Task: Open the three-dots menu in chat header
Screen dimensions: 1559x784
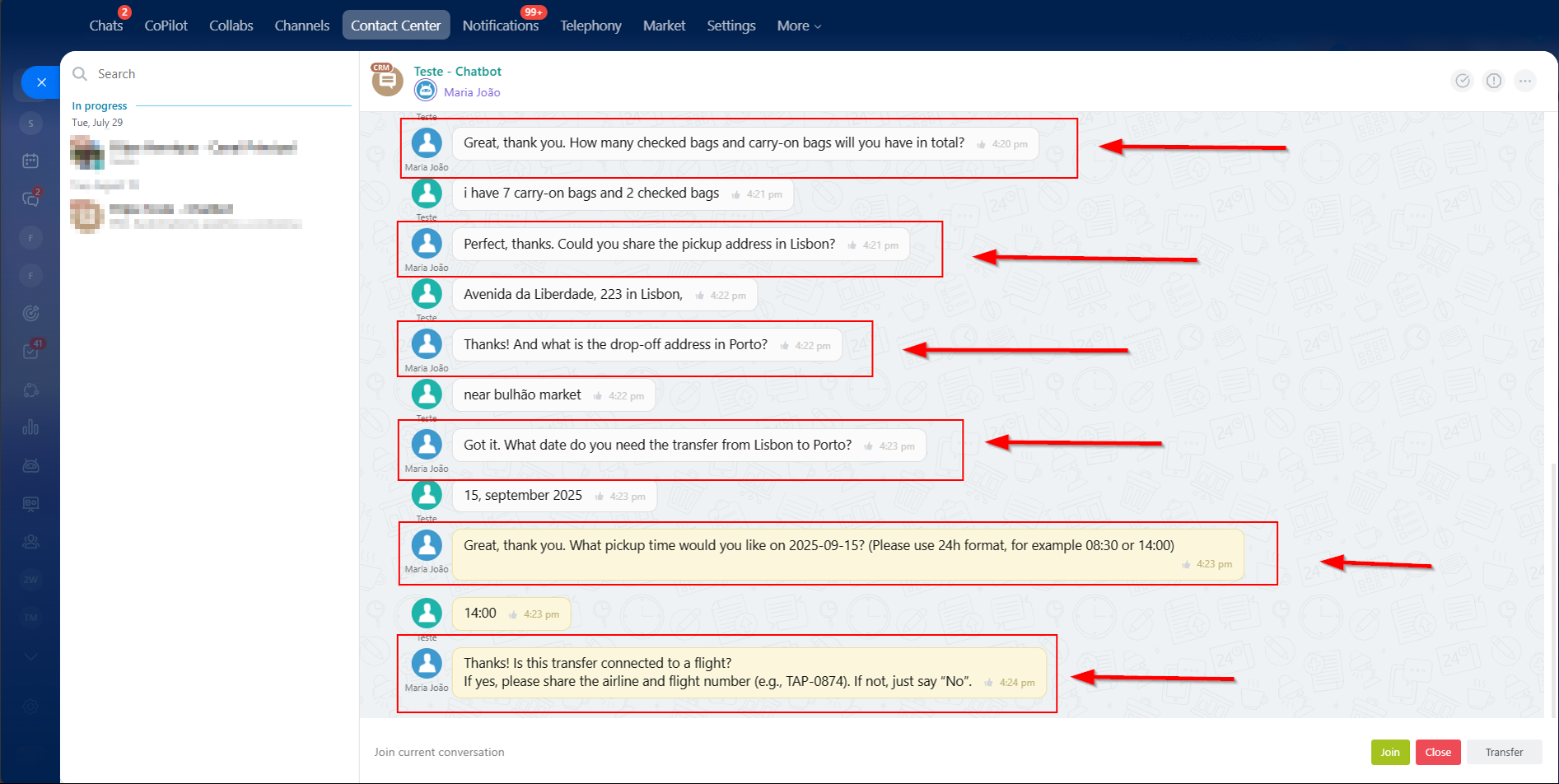Action: 1525,81
